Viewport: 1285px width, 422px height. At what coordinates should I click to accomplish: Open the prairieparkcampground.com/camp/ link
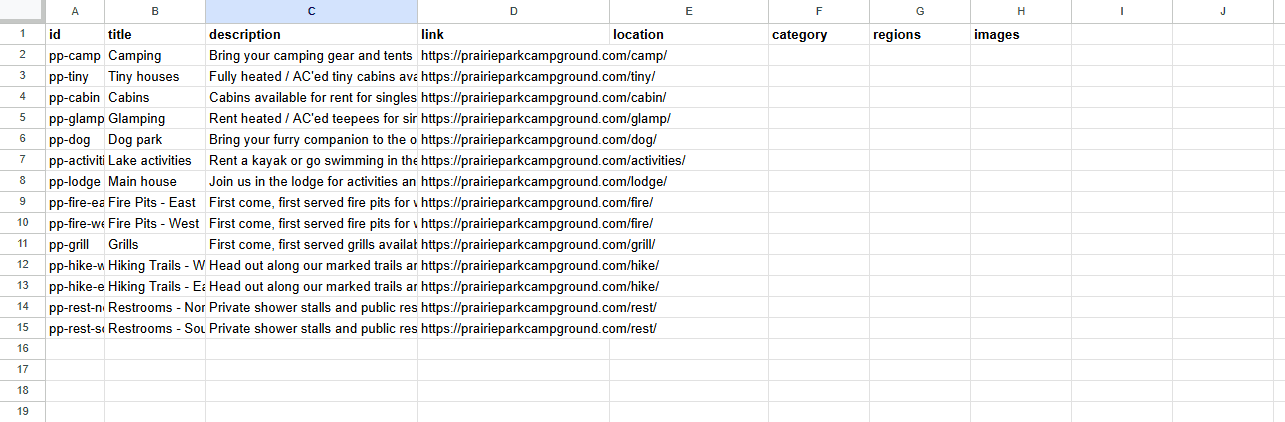tap(543, 56)
